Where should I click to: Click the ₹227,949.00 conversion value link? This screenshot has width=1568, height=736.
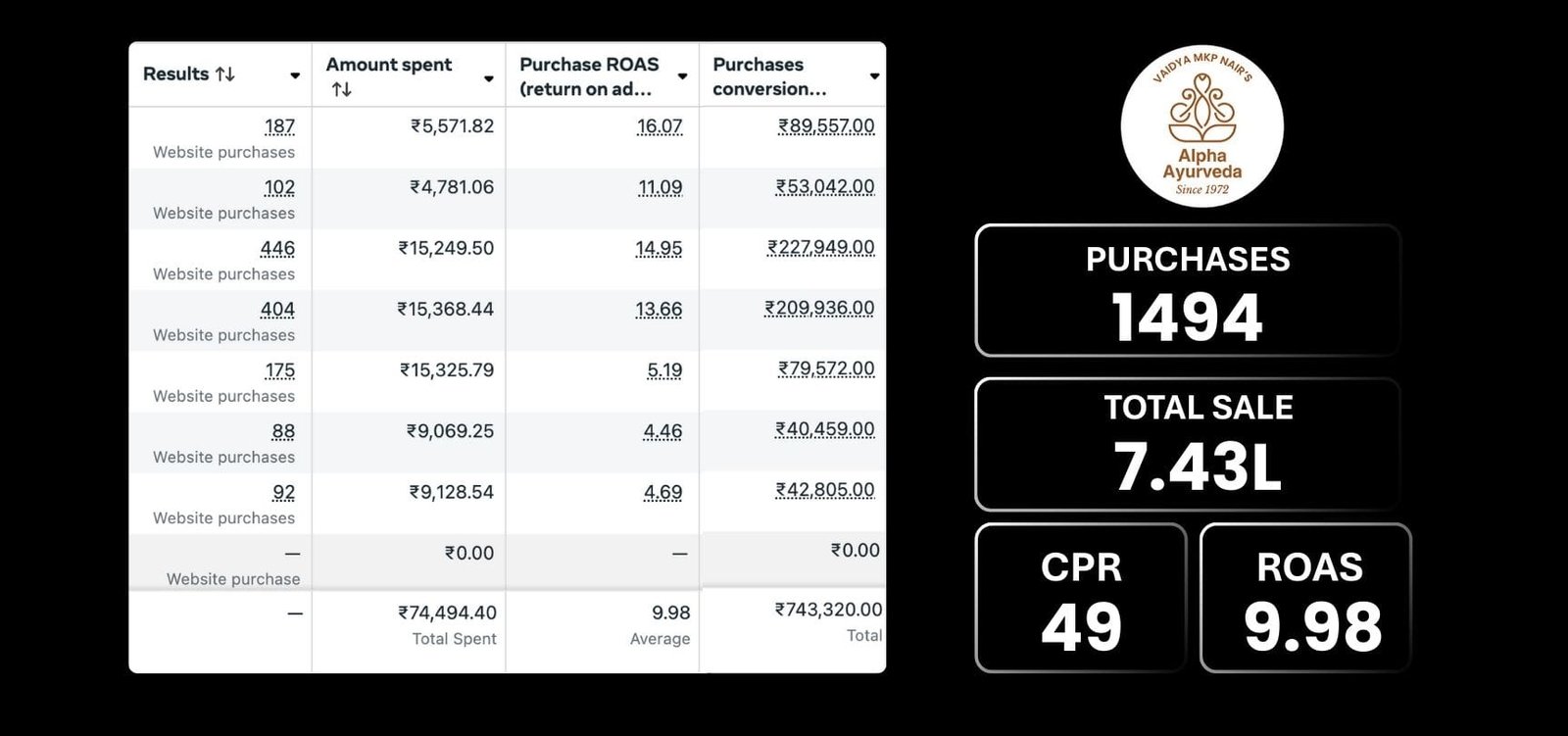point(821,248)
